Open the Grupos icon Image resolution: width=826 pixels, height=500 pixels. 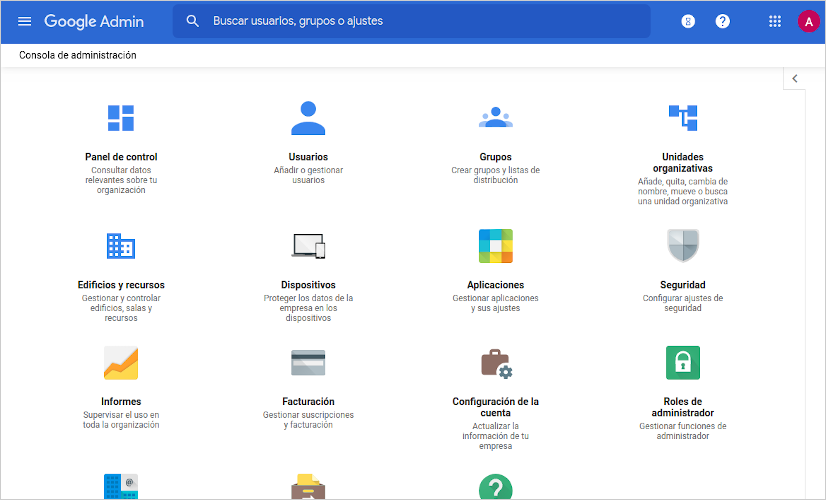click(496, 117)
